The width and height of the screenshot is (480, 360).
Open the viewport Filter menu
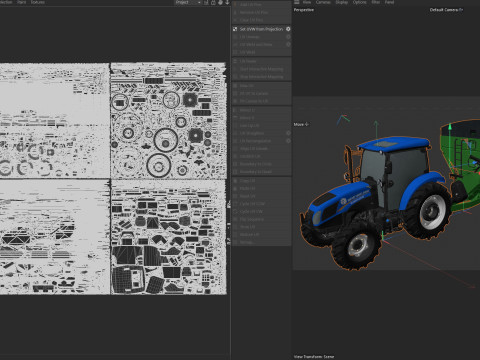point(376,2)
